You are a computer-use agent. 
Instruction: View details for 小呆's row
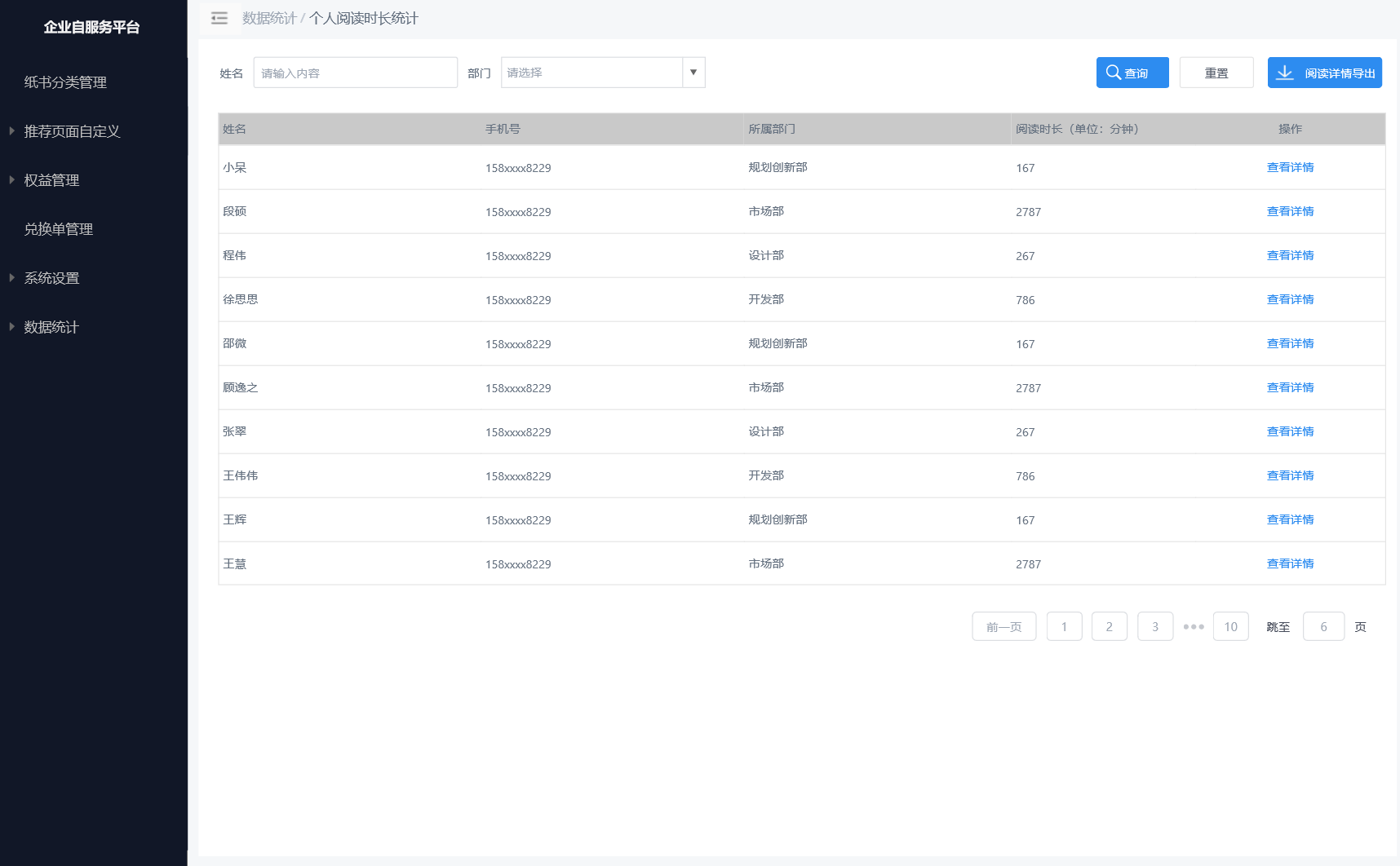[x=1290, y=167]
